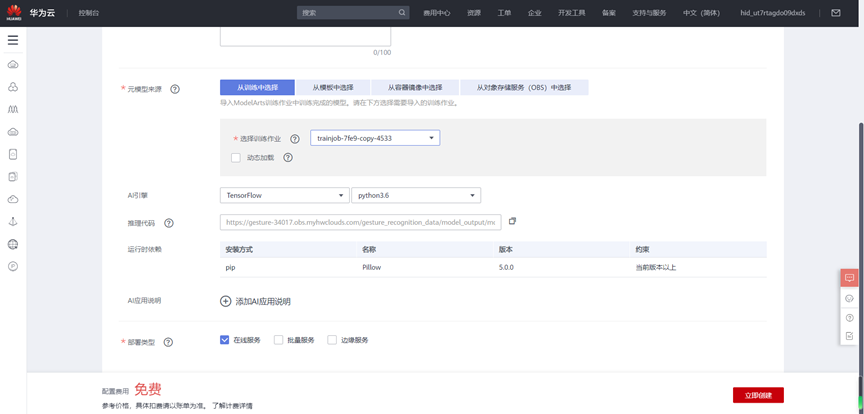Click the description textarea showing 0/100

(305, 37)
